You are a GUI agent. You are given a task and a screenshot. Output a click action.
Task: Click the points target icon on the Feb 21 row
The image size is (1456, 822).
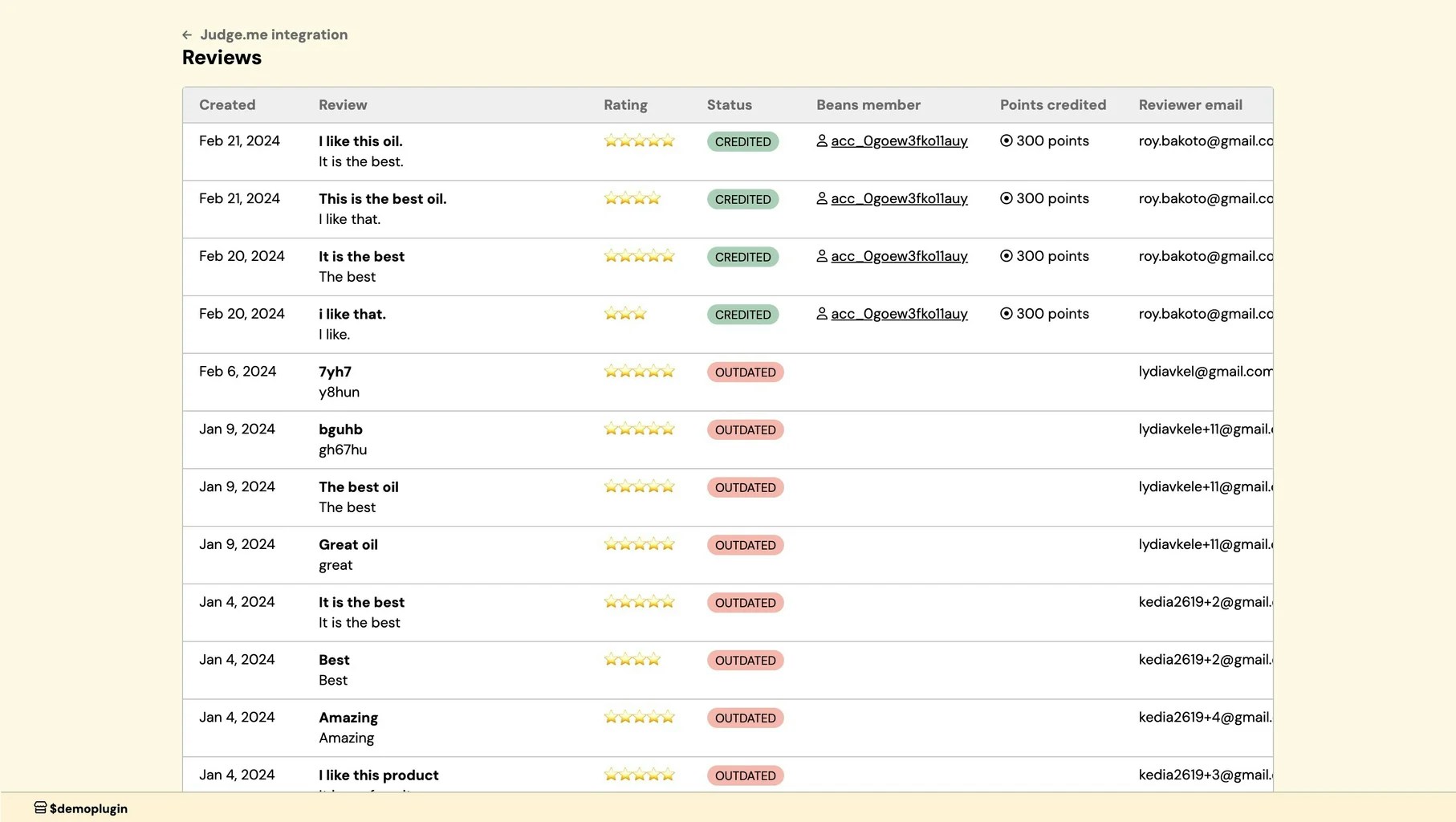1006,140
